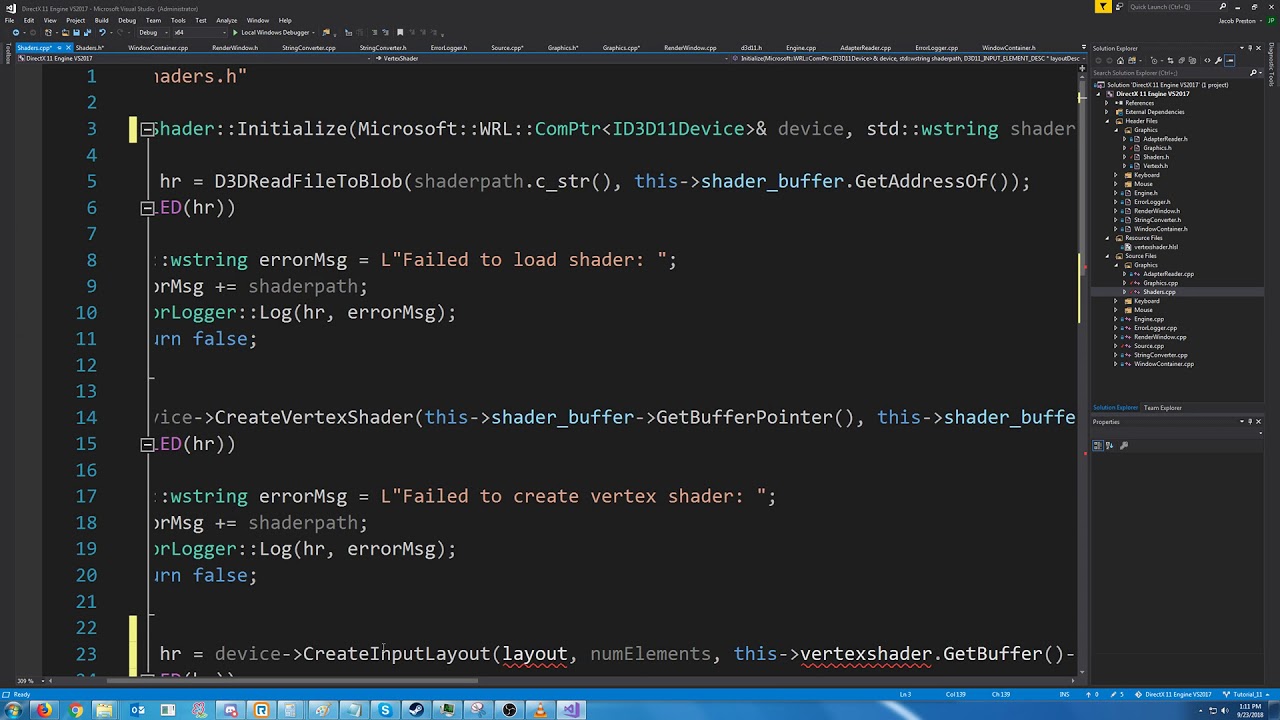Click the Undo arrow in the toolbar

coord(102,32)
